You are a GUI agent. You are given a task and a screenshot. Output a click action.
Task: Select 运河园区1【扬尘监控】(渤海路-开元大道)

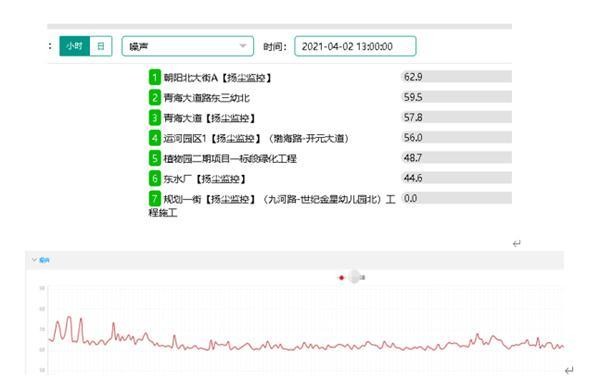tap(256, 139)
